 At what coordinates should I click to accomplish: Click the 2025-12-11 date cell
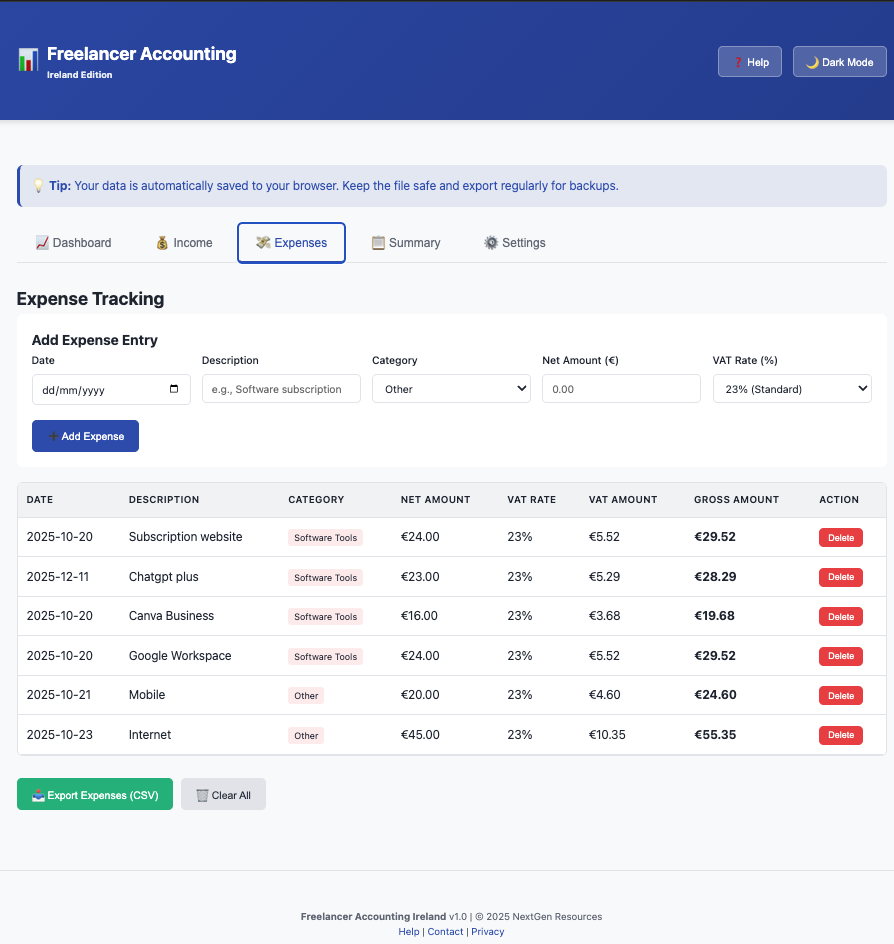[58, 576]
